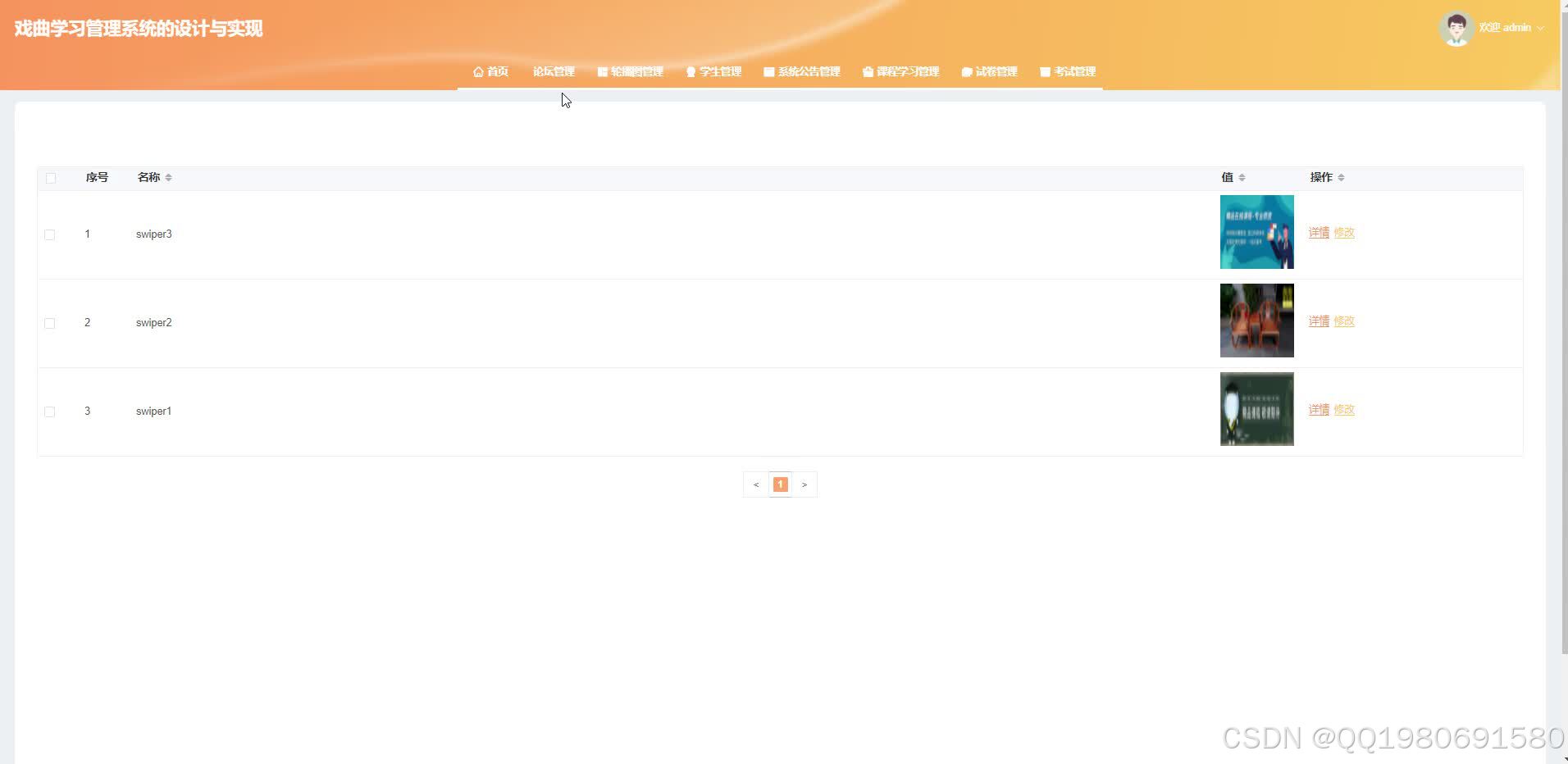This screenshot has width=1568, height=764.
Task: Tick the checkbox for the swiper2 row
Action: click(x=50, y=323)
